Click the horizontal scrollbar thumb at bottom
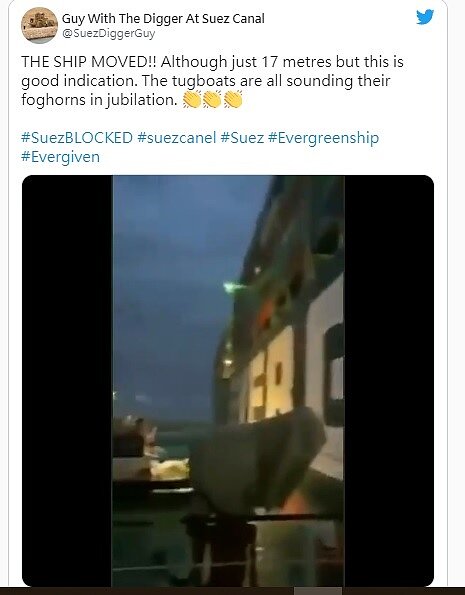465x595 pixels. pos(318,591)
